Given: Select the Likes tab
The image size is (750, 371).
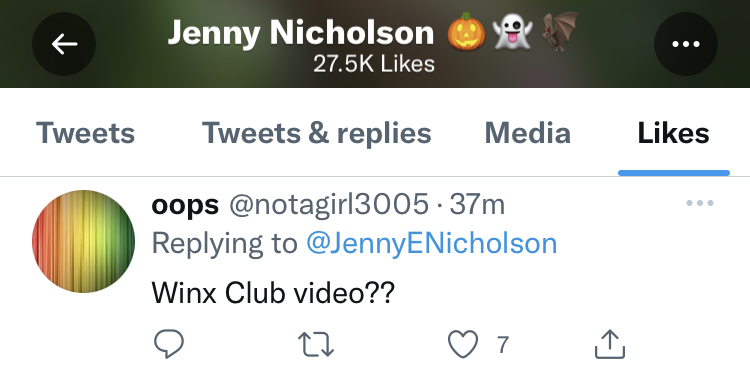Looking at the screenshot, I should (673, 132).
